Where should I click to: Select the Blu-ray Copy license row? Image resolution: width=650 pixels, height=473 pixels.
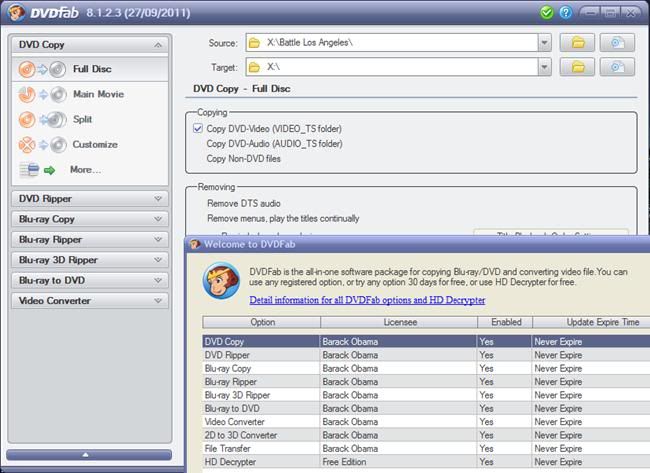pyautogui.click(x=426, y=369)
